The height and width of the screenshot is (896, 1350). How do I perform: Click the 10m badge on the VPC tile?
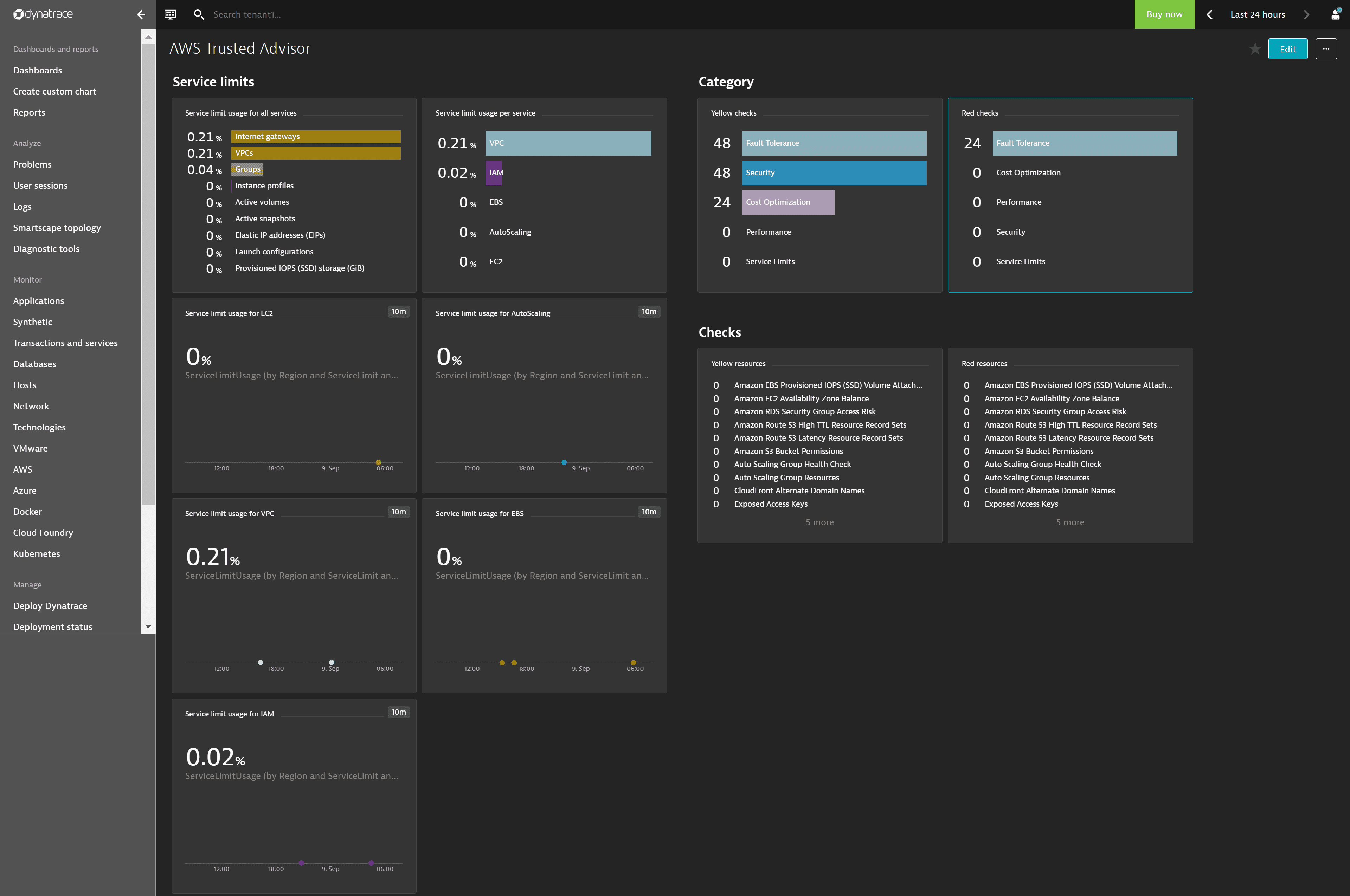click(x=399, y=512)
